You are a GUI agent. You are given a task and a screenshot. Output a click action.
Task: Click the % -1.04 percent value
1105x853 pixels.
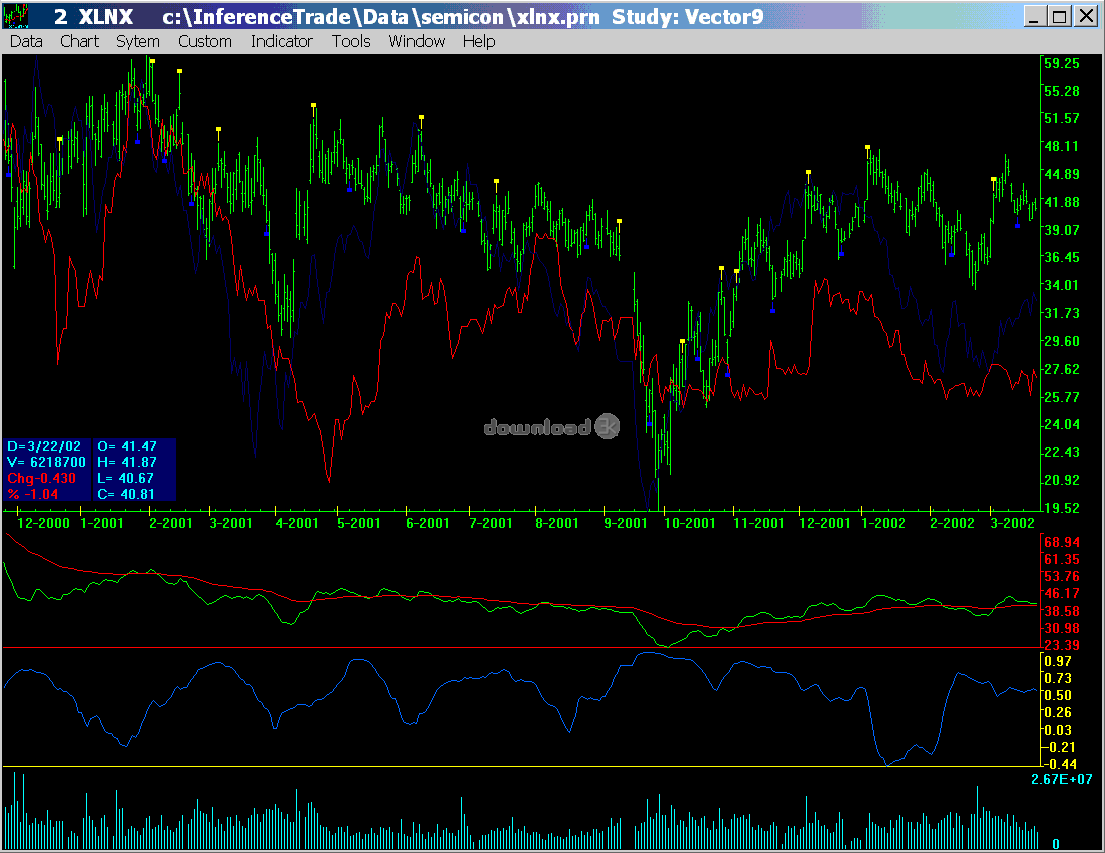coord(32,494)
